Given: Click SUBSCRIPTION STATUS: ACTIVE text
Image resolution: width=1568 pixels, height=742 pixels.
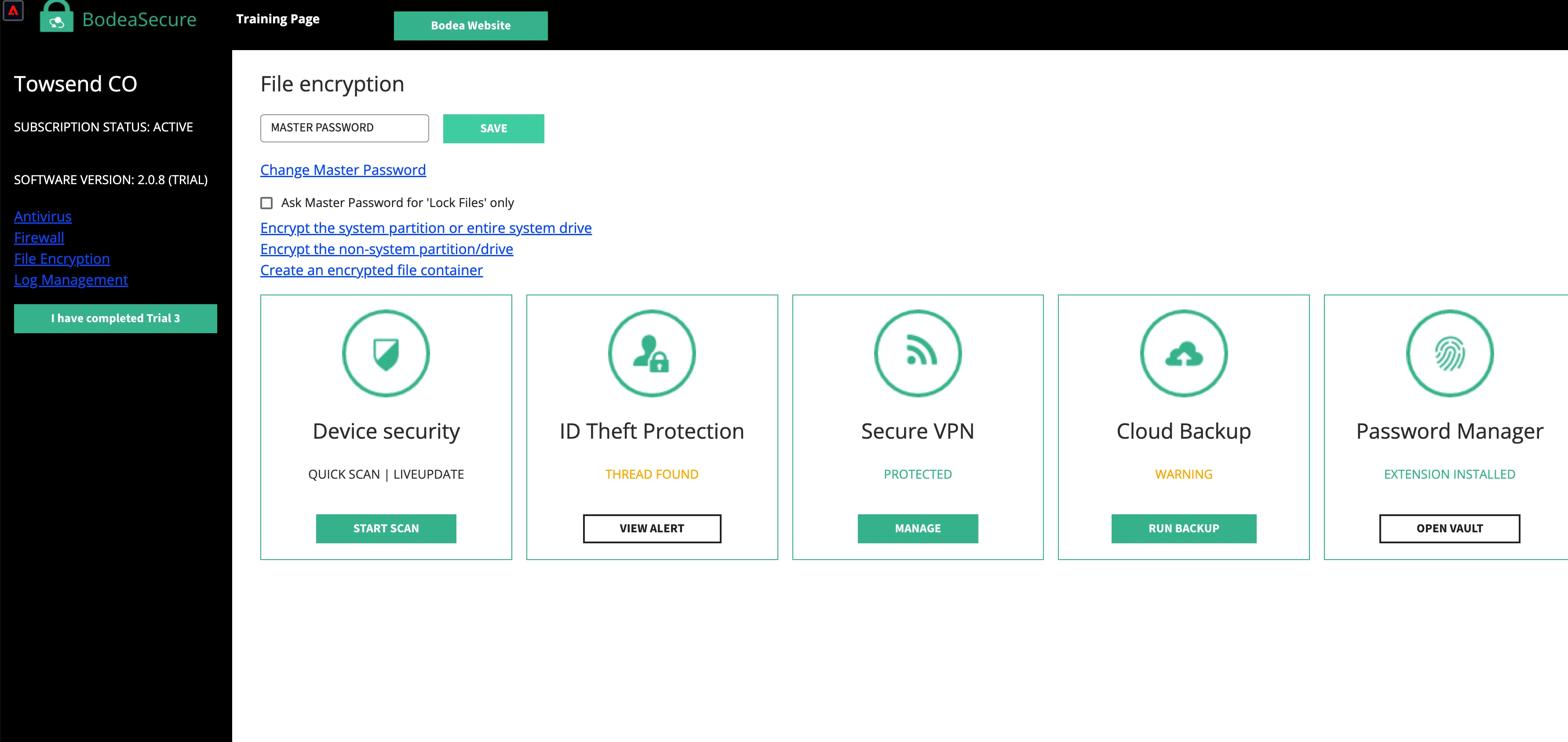Looking at the screenshot, I should (x=103, y=127).
